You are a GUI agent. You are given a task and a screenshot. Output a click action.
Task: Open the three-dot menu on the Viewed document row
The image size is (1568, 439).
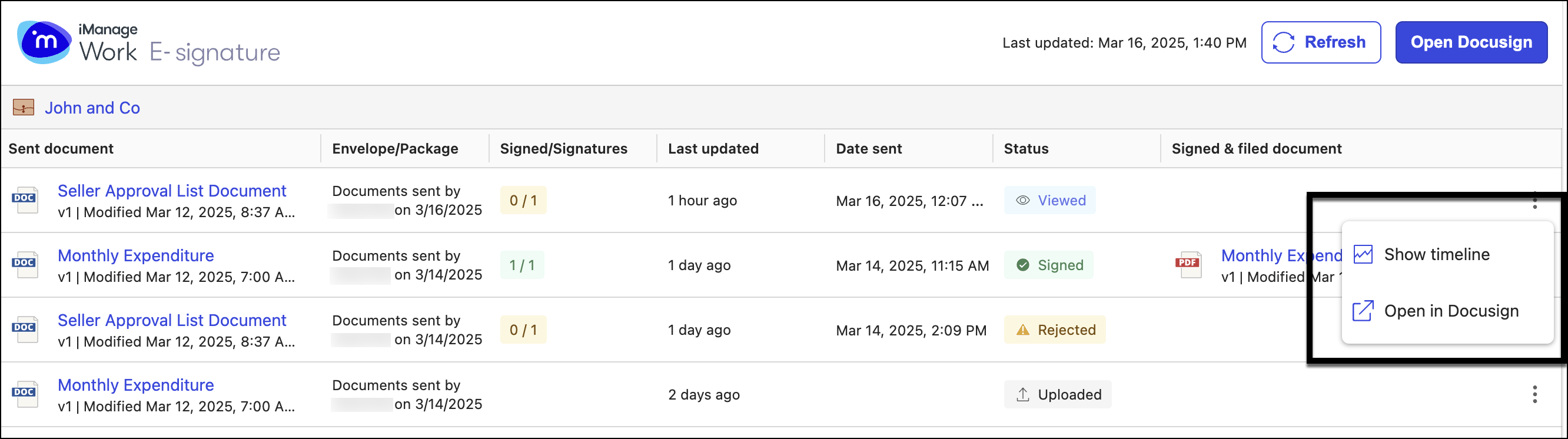(1534, 201)
